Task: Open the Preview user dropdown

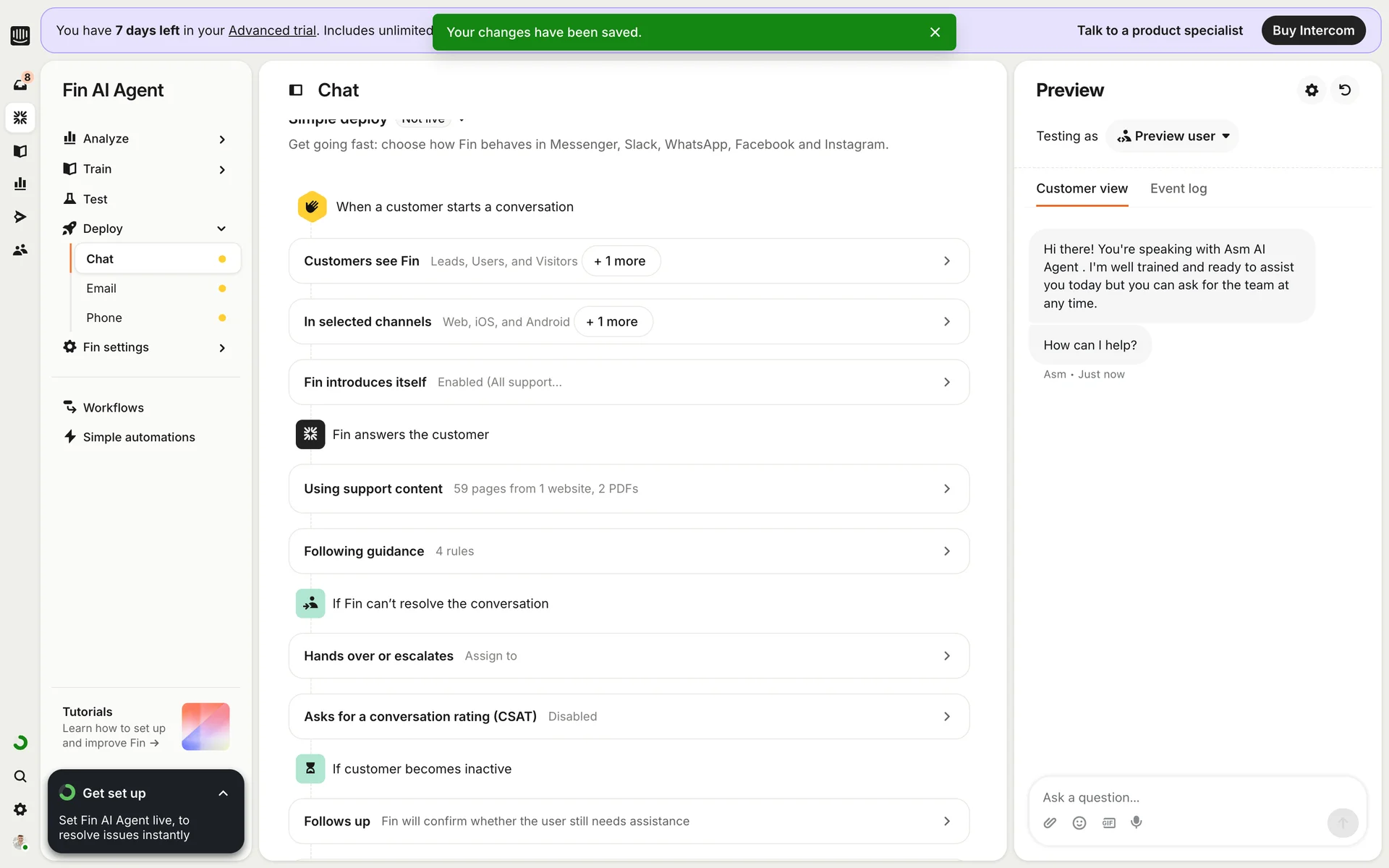Action: [x=1172, y=136]
